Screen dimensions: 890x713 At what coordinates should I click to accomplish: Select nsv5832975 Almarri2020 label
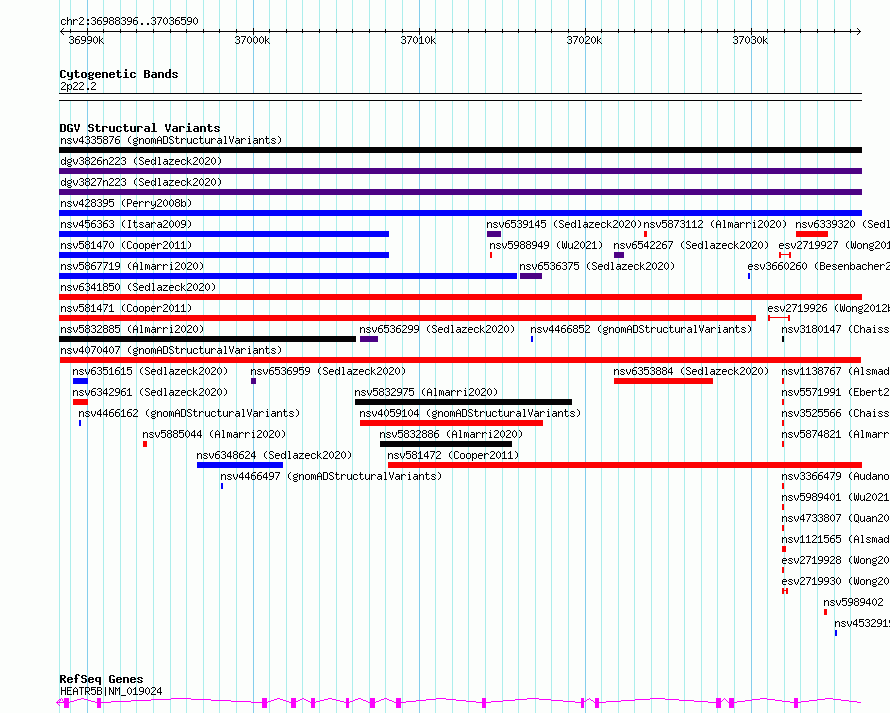[x=426, y=392]
